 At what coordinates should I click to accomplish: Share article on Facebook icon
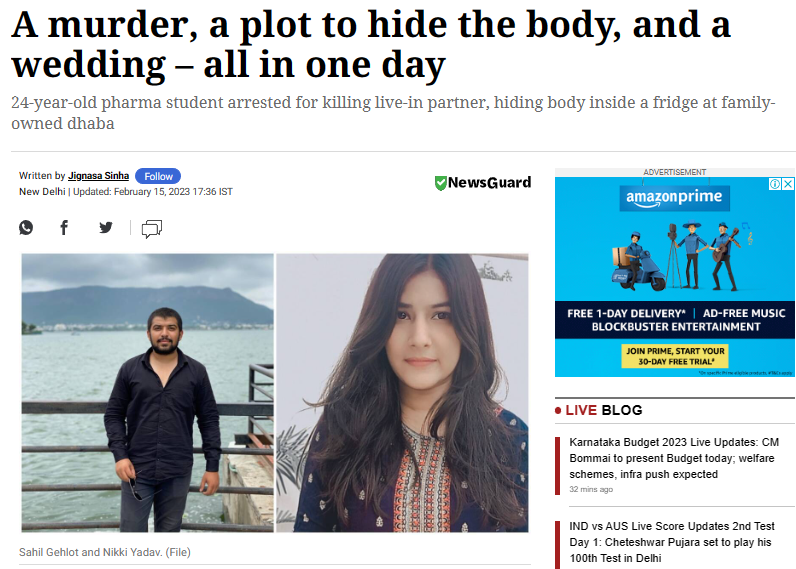pos(64,227)
